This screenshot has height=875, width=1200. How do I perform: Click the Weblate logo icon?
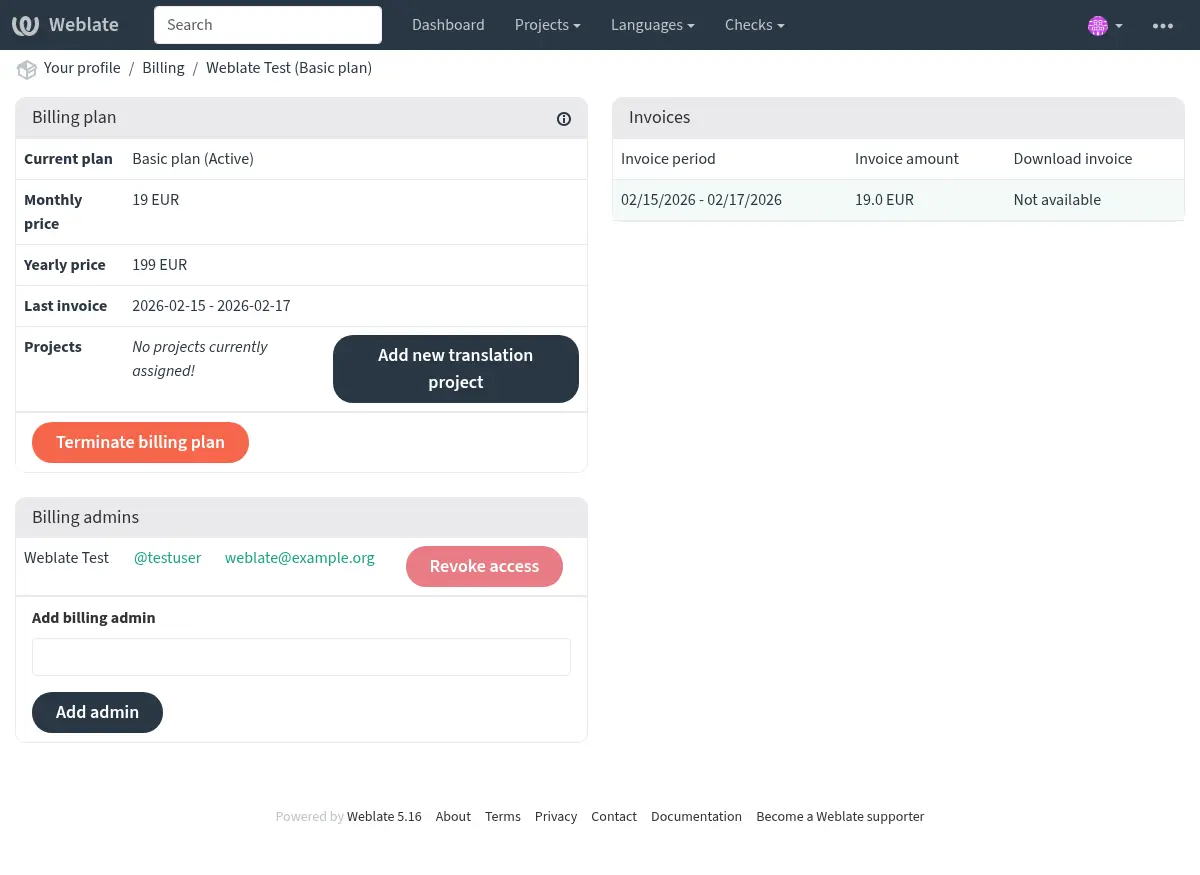pyautogui.click(x=26, y=25)
